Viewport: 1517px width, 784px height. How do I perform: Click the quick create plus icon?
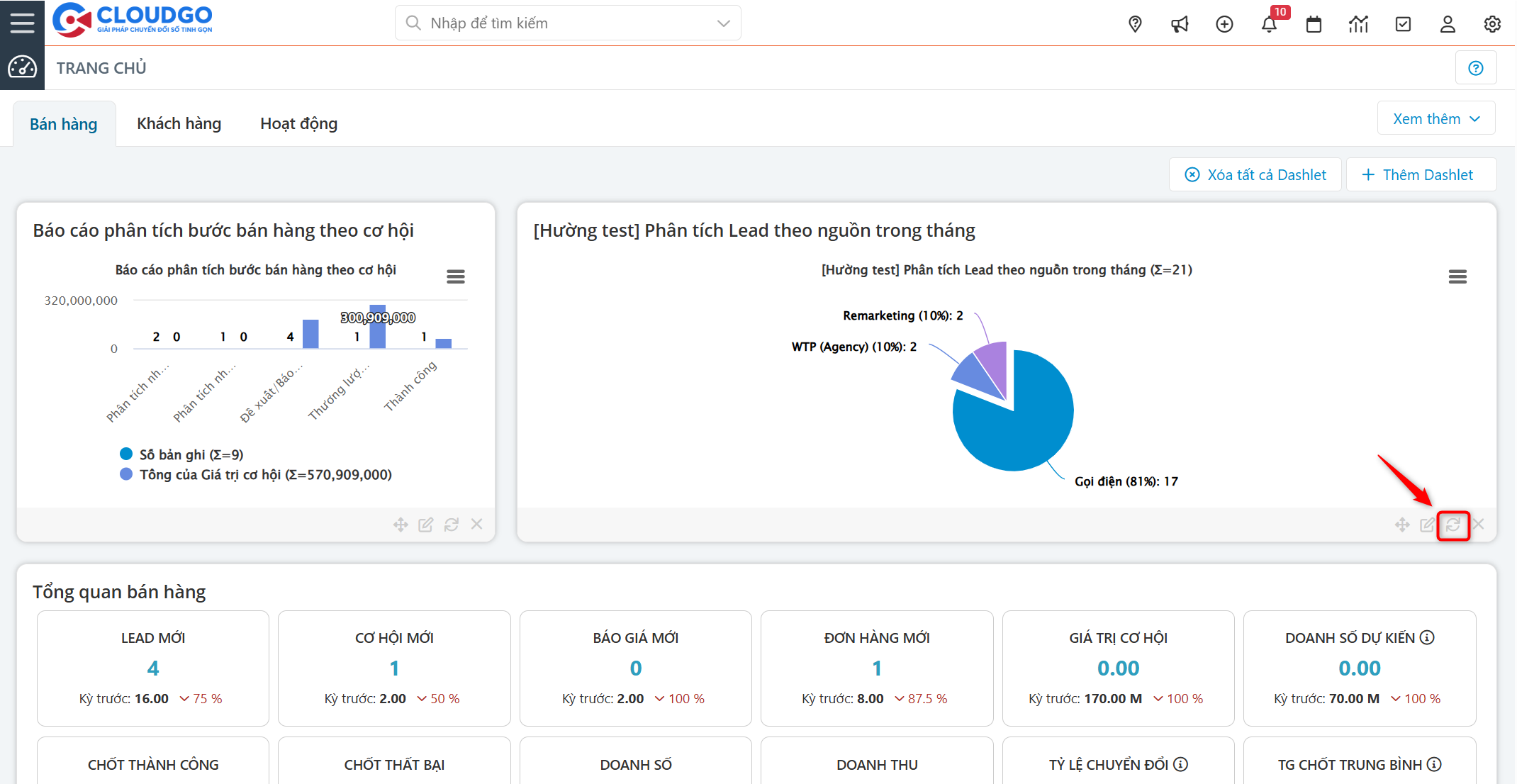pos(1224,24)
